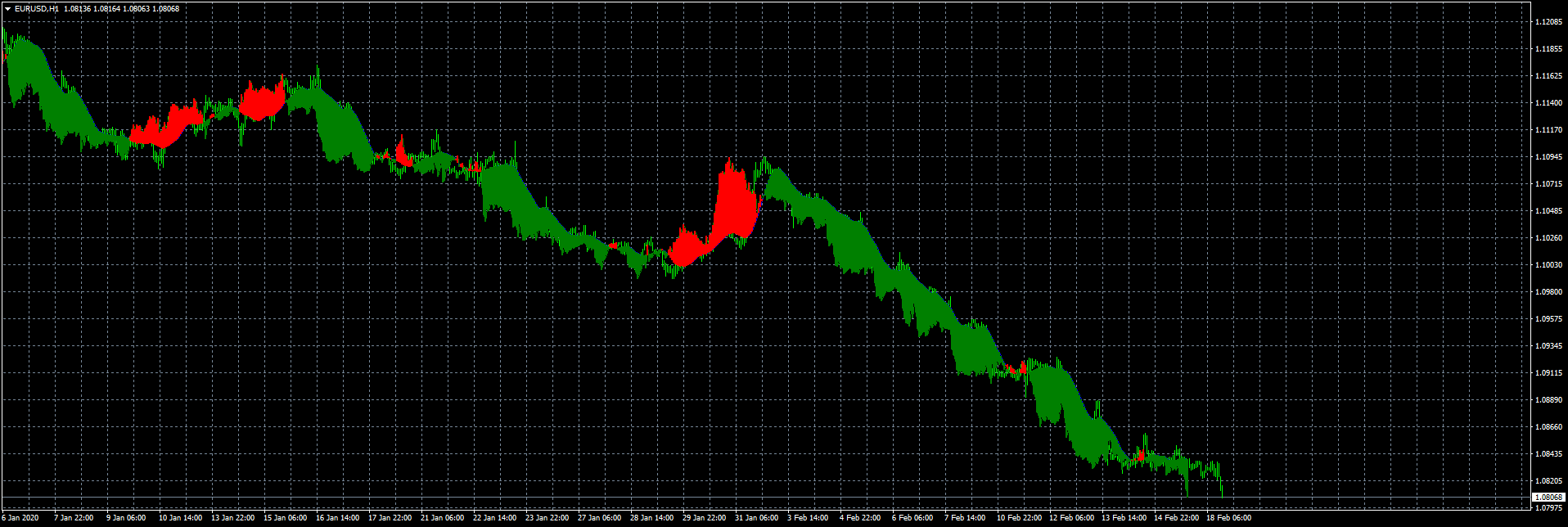Click time axis label 31 Jan 06:00
The width and height of the screenshot is (1568, 527).
click(x=756, y=518)
